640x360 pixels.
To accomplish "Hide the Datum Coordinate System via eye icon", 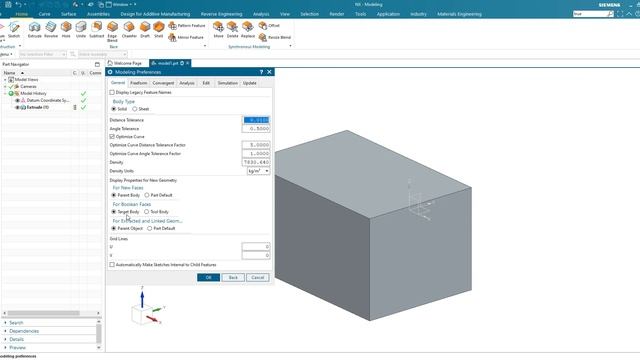I will coord(17,100).
